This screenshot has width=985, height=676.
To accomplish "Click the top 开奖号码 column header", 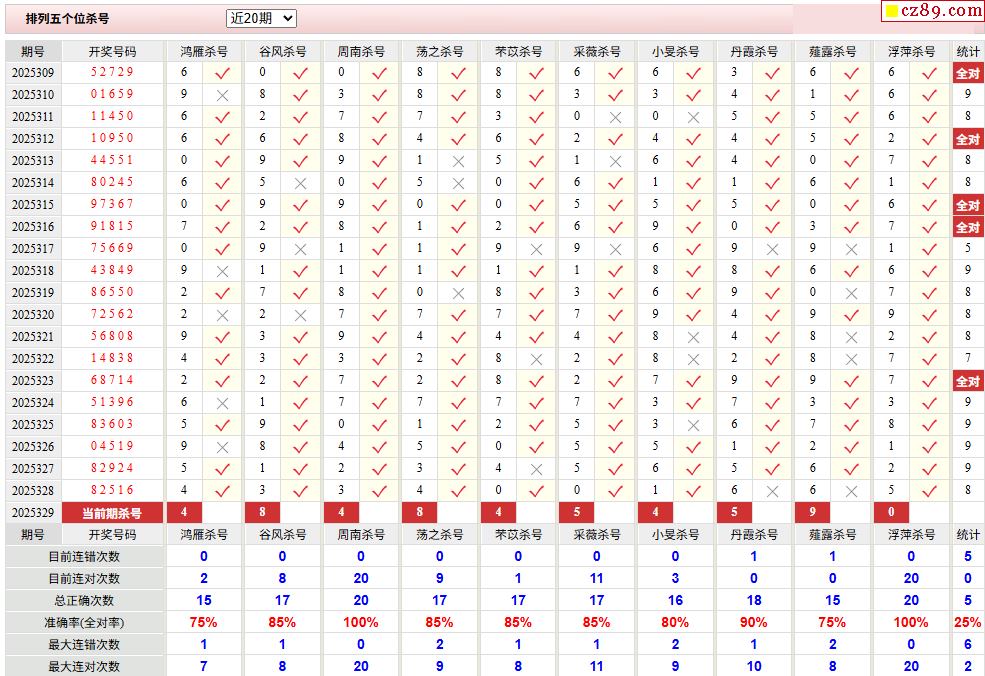I will 112,51.
